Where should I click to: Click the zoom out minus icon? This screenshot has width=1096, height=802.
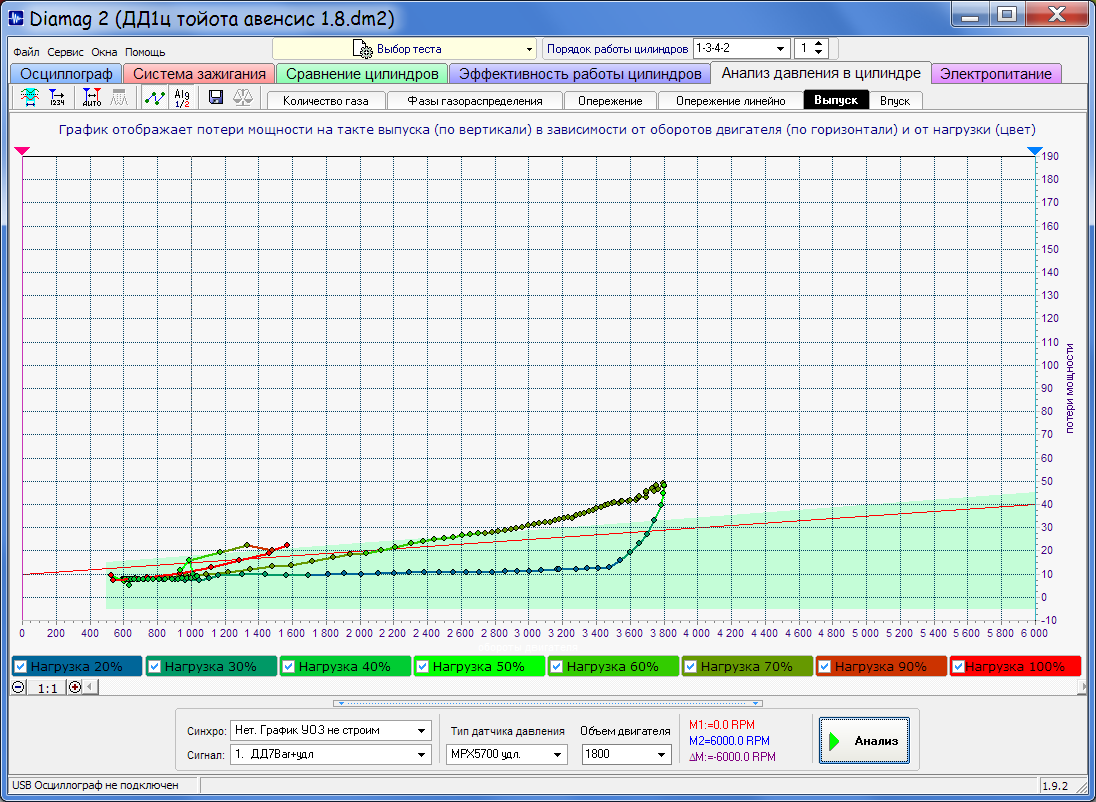click(19, 687)
